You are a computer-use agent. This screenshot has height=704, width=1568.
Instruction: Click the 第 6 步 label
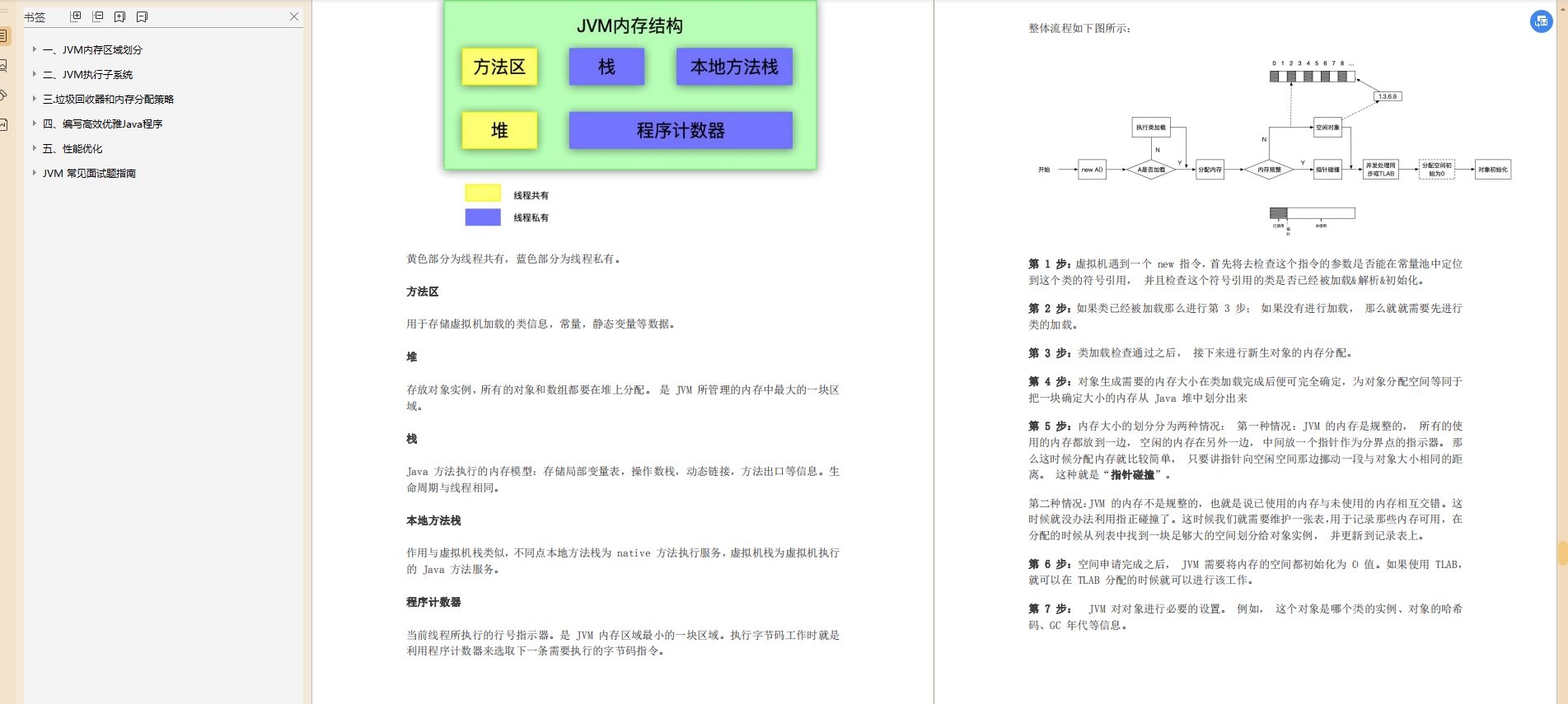[x=1050, y=564]
